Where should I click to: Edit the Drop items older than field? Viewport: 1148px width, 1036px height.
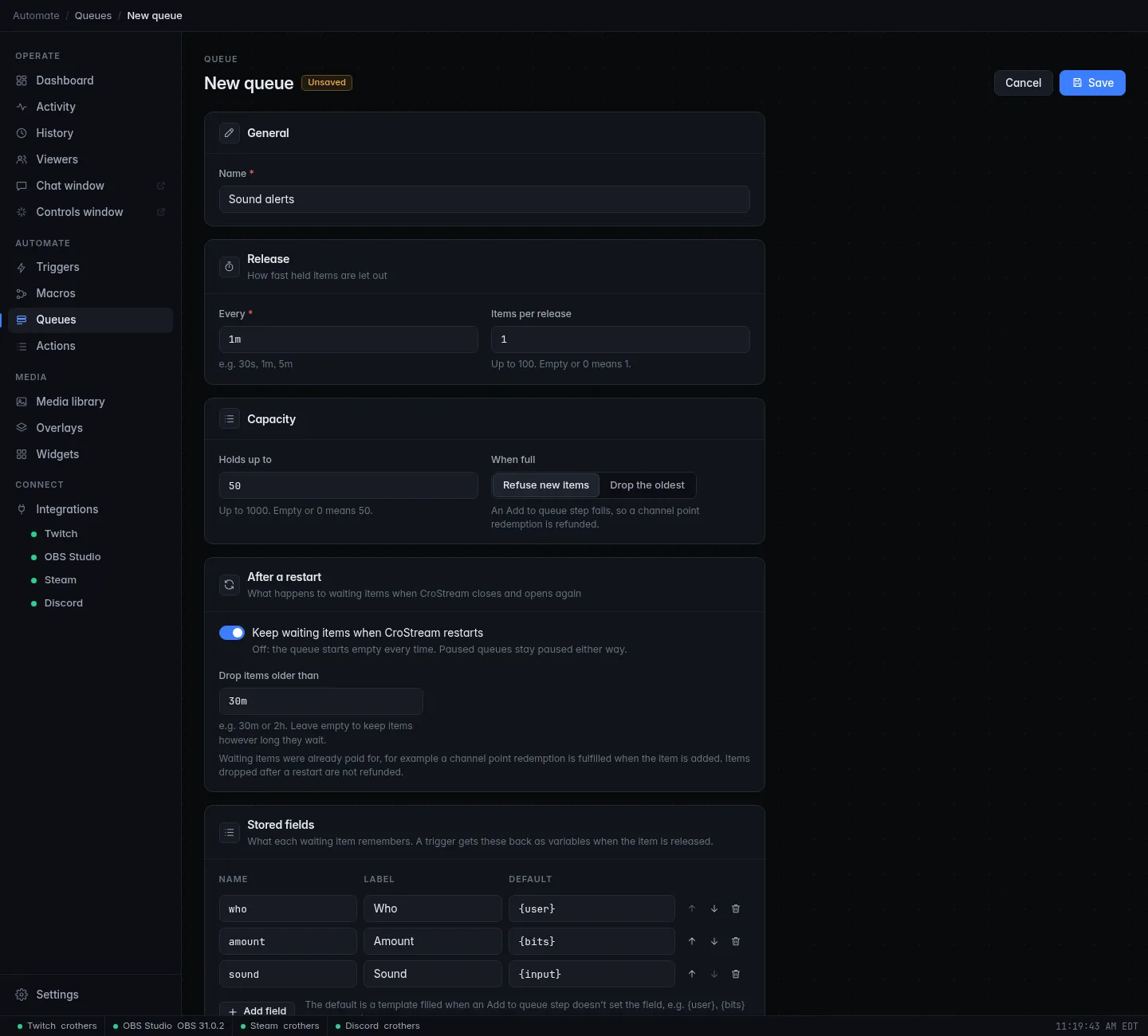coord(320,701)
